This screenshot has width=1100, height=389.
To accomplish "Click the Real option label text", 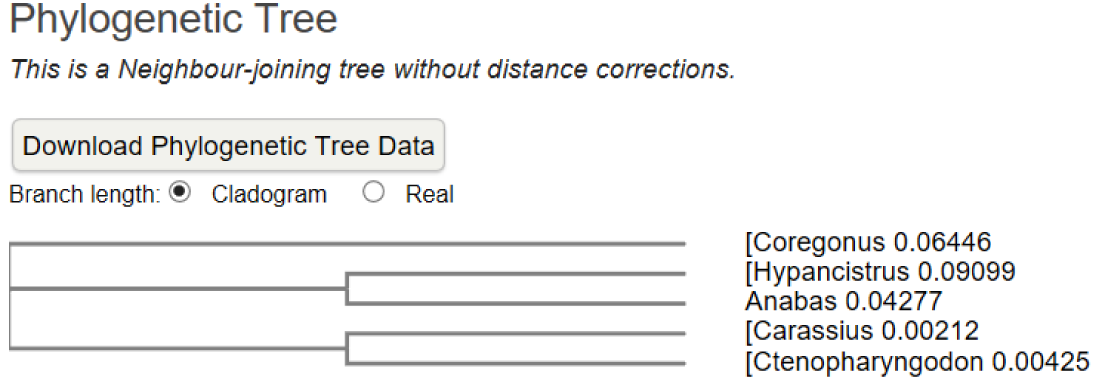I will (x=429, y=194).
